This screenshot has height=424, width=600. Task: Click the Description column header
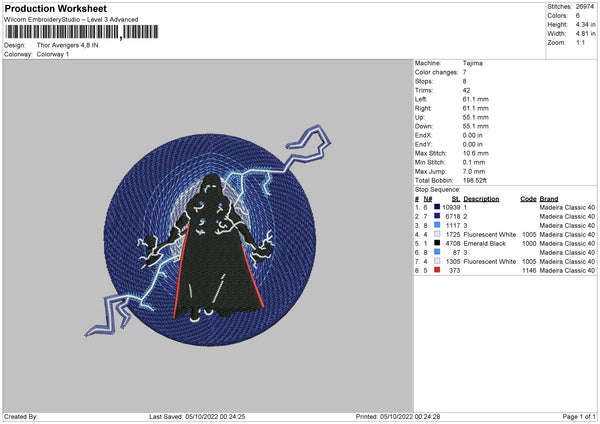481,199
